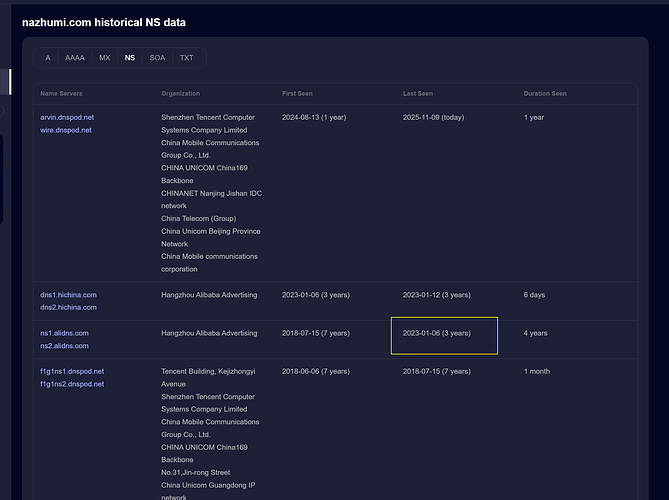Select the last seen 2023-01-12 (3 years) cell
669x500 pixels.
(436, 295)
